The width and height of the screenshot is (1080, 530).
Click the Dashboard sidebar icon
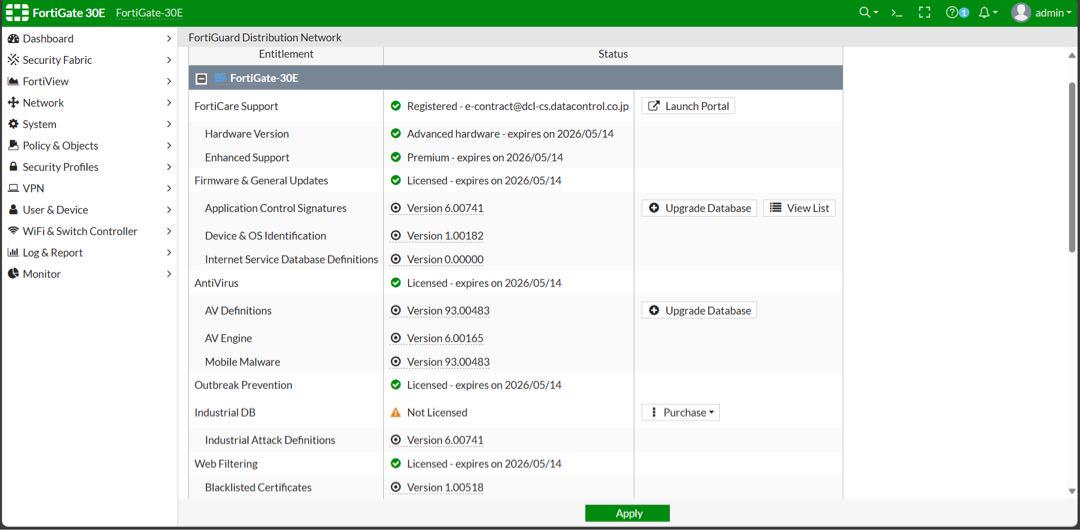click(13, 39)
